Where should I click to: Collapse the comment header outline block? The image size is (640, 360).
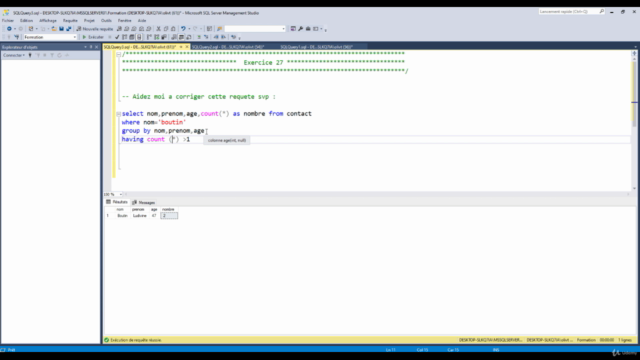118,54
